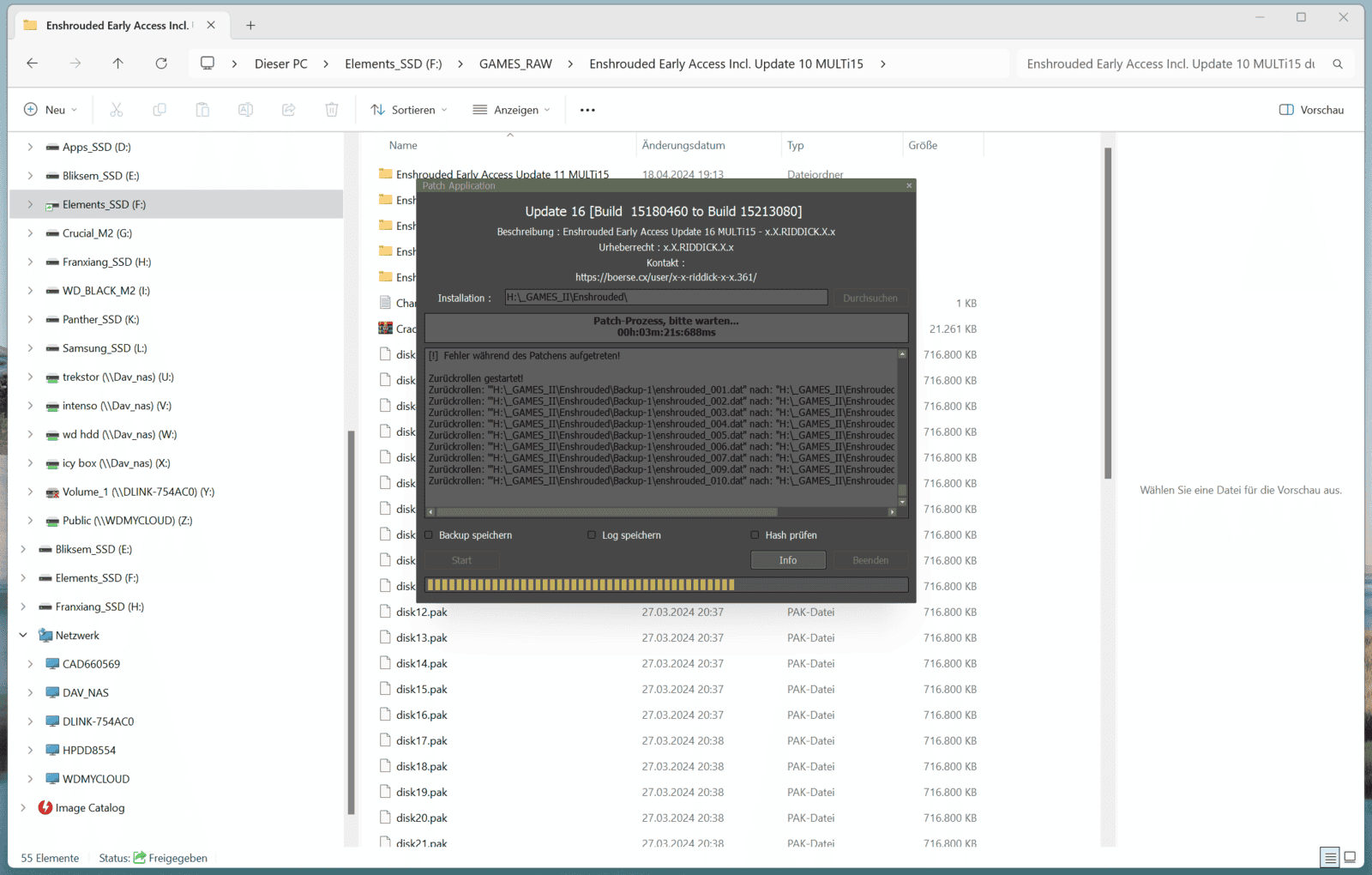This screenshot has height=875, width=1372.
Task: Toggle the Vorschau preview pane
Action: [x=1312, y=110]
